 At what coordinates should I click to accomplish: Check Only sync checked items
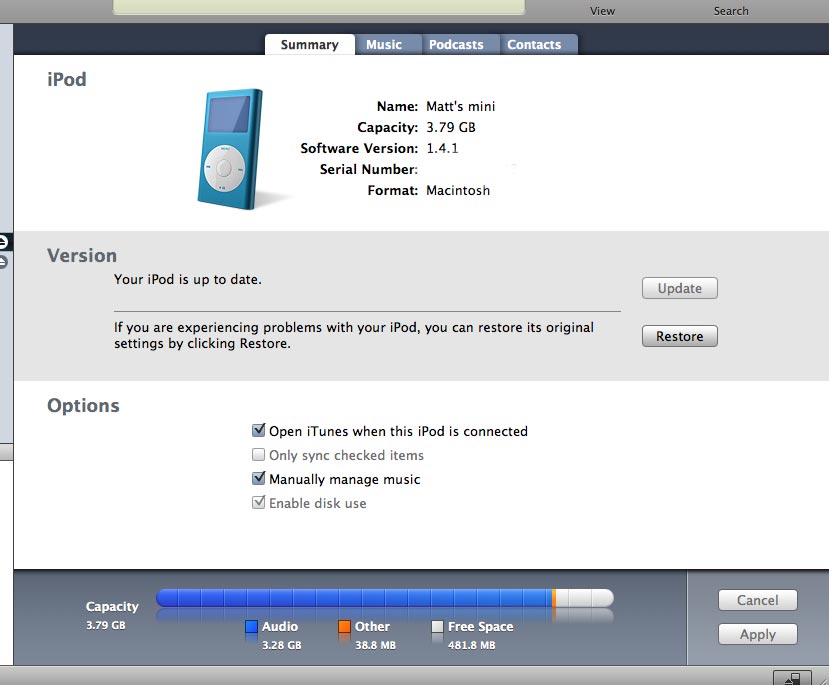click(259, 455)
